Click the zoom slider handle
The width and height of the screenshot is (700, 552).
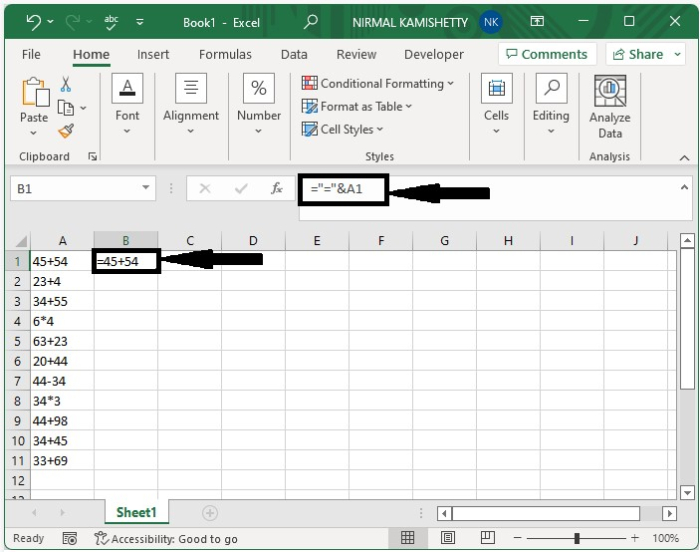click(576, 538)
